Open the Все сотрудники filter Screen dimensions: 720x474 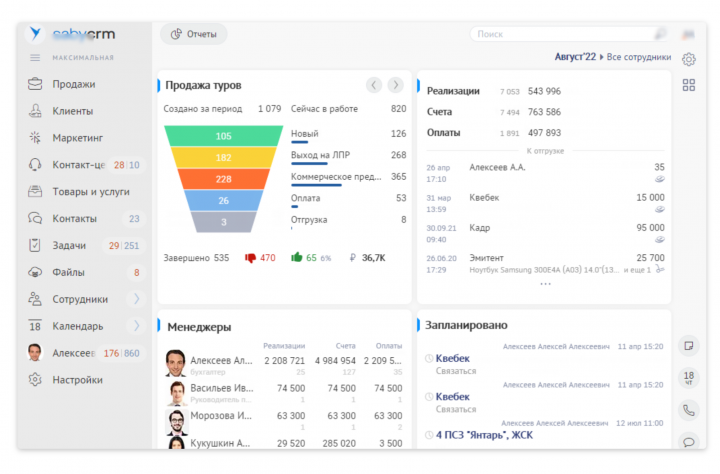point(638,58)
